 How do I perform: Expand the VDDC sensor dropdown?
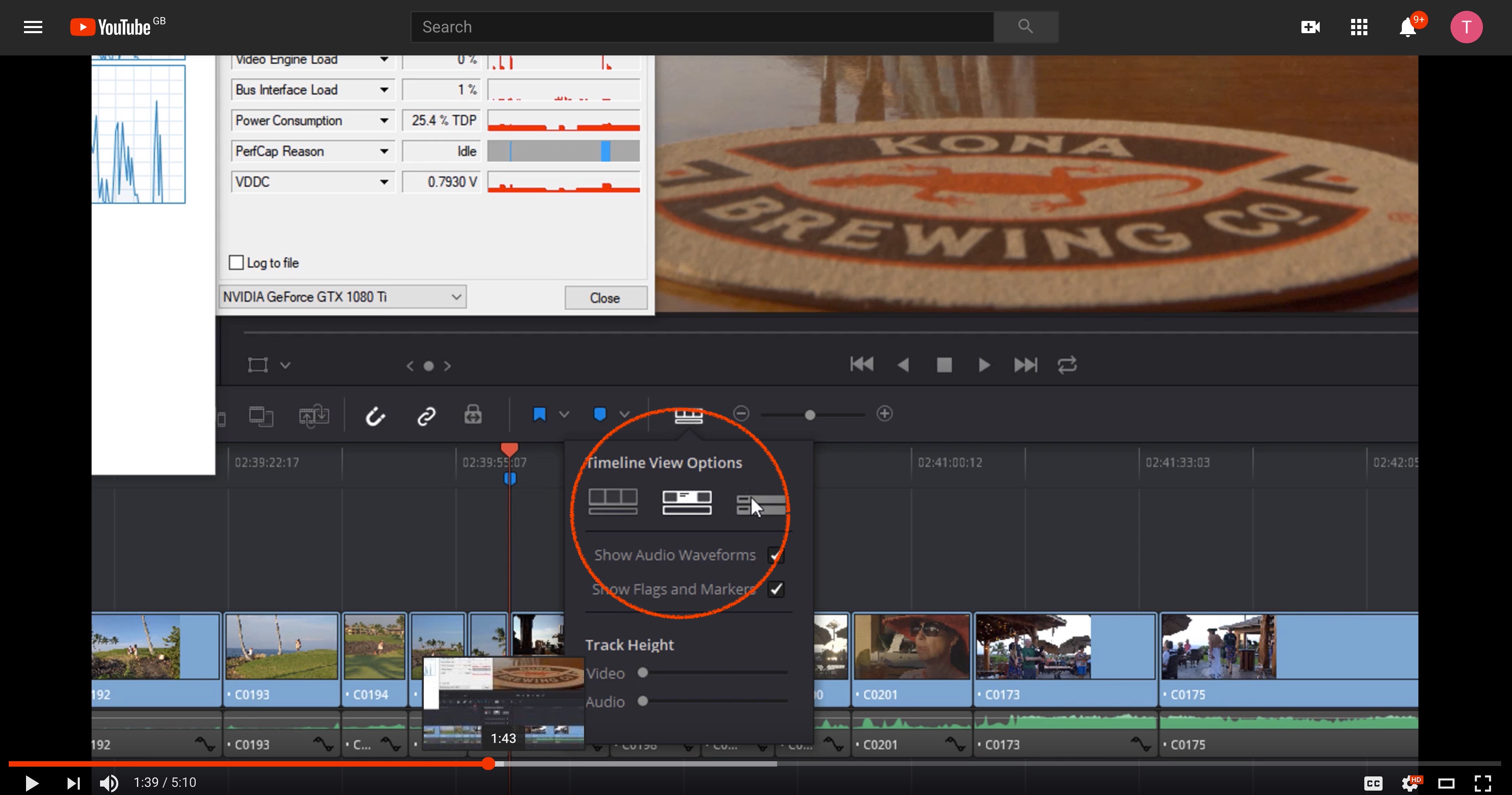pos(384,182)
